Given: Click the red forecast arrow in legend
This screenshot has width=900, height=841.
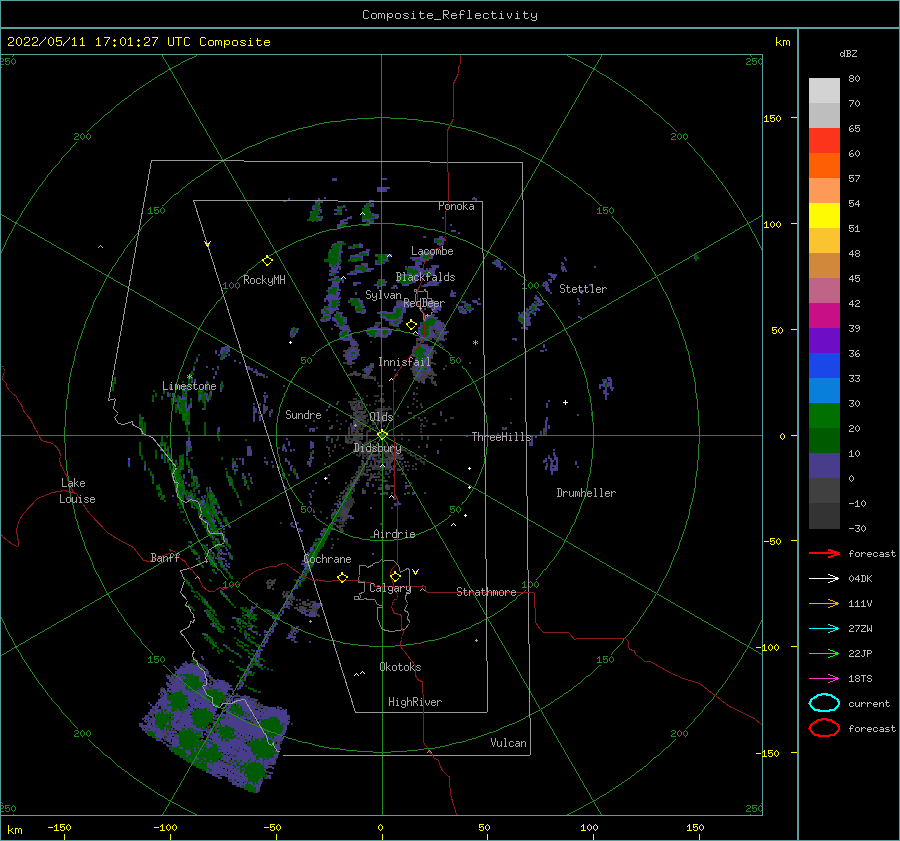Looking at the screenshot, I should (x=824, y=553).
